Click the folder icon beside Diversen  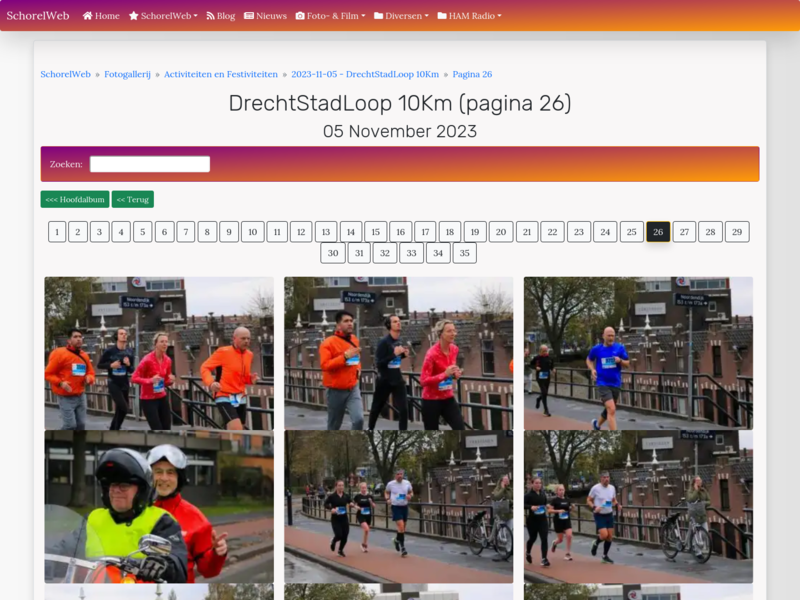point(379,16)
